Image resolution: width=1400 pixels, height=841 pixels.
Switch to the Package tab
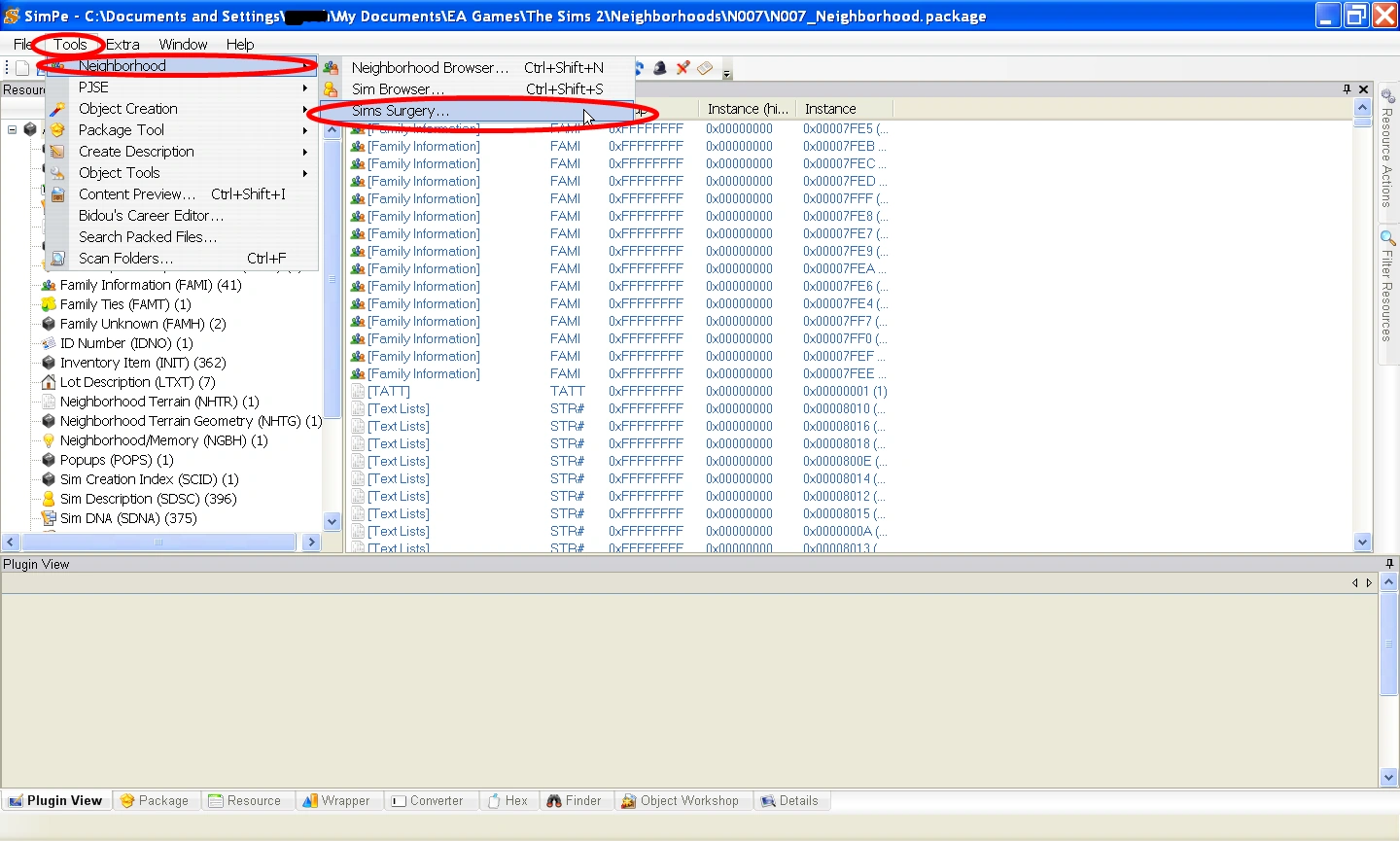click(155, 801)
